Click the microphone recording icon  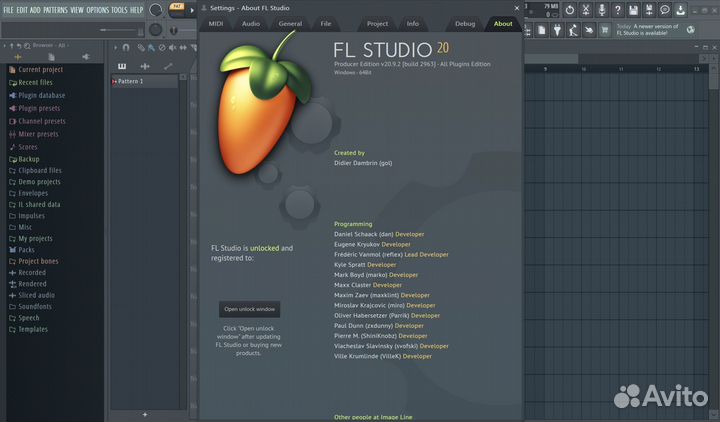pyautogui.click(x=602, y=10)
